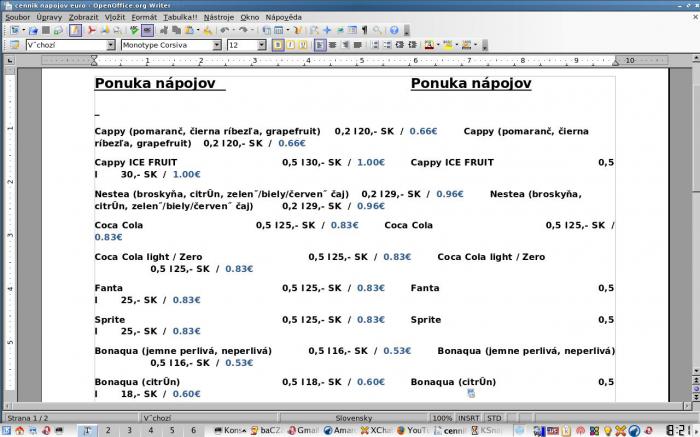Open the Zobrazit menu
Viewport: 700px width, 437px height.
tap(83, 17)
